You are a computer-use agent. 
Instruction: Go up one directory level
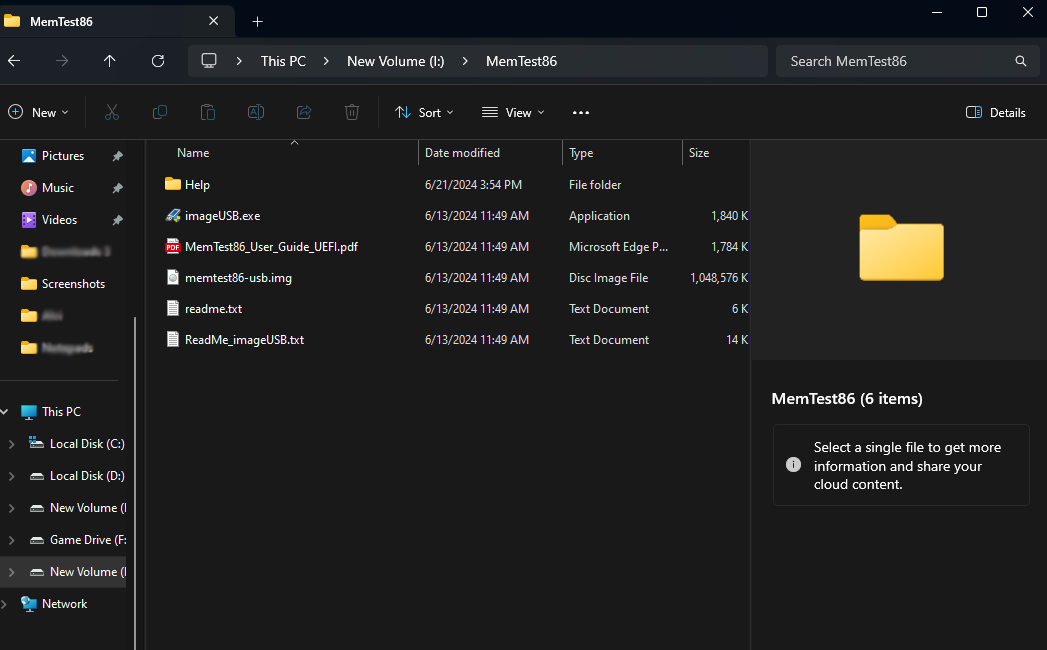point(110,61)
